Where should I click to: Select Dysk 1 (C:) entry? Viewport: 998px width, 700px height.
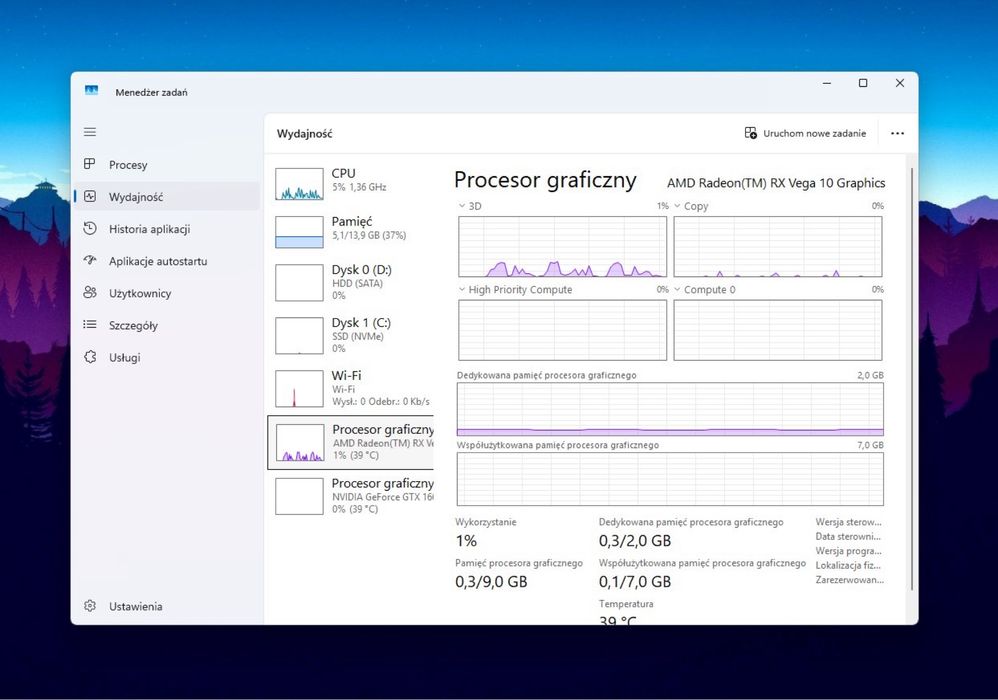tap(351, 335)
